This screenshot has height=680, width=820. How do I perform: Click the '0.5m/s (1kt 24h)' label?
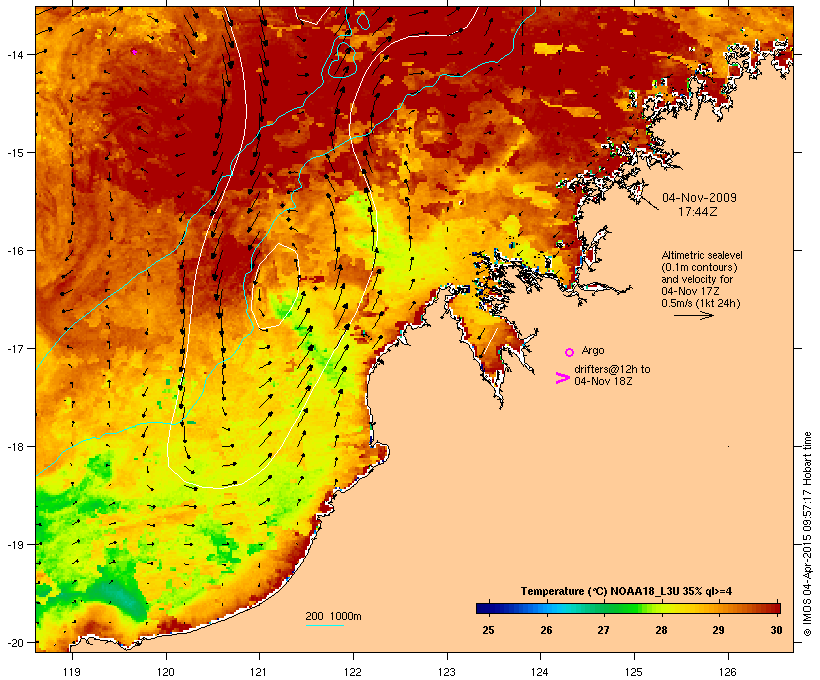click(701, 303)
